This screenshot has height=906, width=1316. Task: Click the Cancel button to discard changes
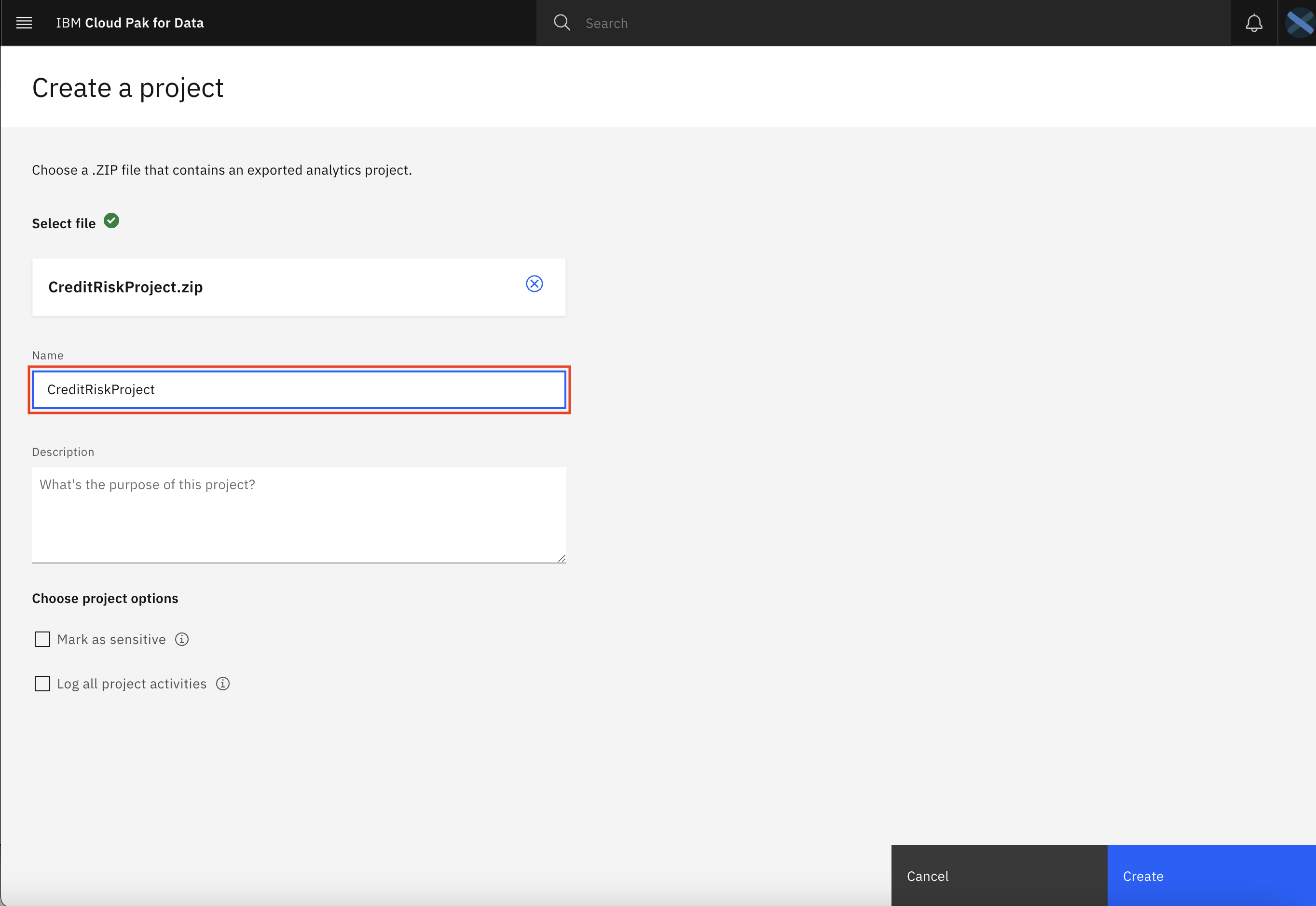point(928,876)
